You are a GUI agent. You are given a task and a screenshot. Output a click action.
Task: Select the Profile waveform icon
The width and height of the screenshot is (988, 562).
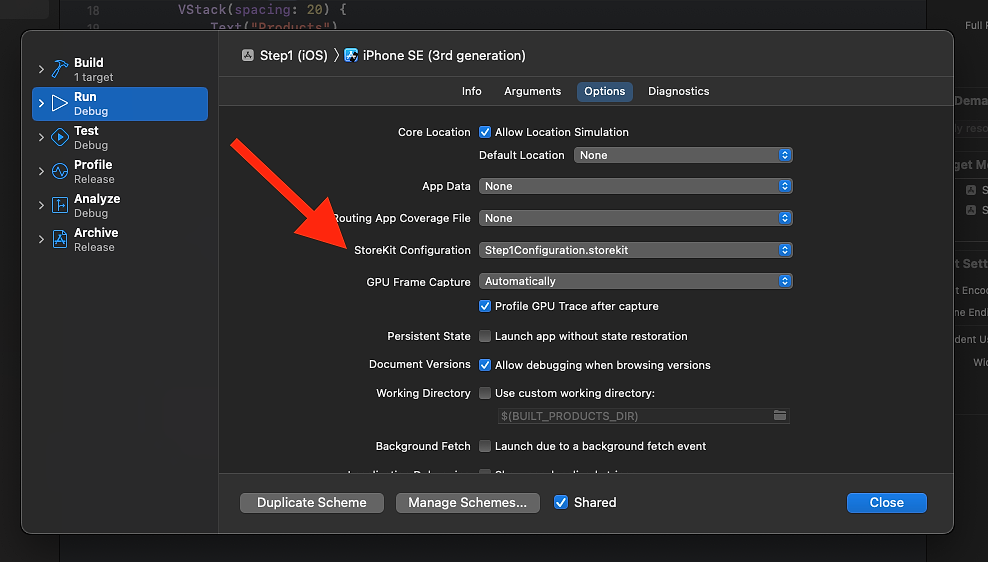(60, 171)
